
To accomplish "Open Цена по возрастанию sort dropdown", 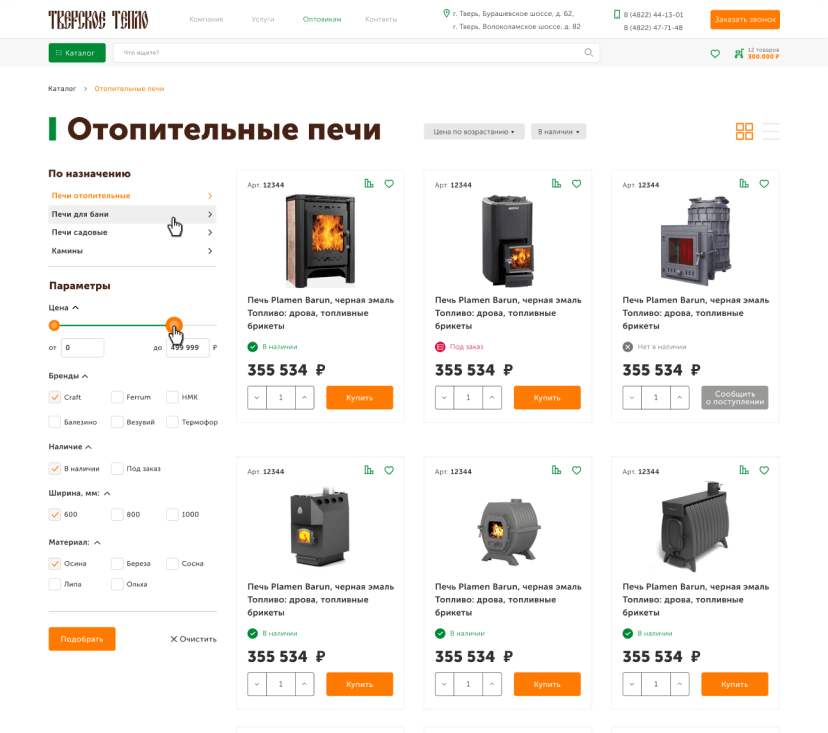I will coord(474,131).
